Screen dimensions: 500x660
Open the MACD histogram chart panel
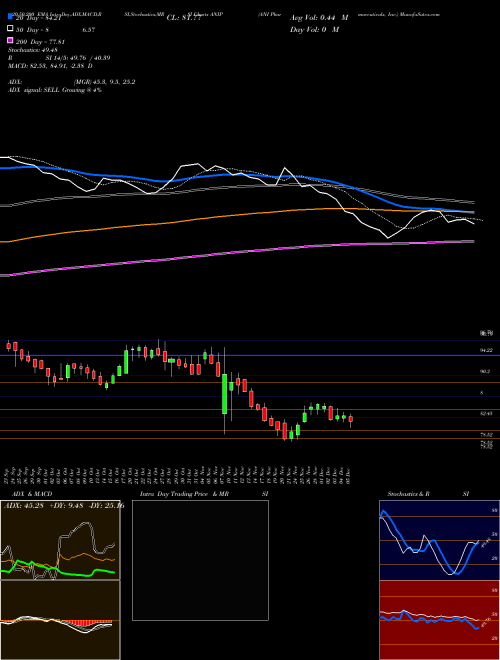coord(60,620)
